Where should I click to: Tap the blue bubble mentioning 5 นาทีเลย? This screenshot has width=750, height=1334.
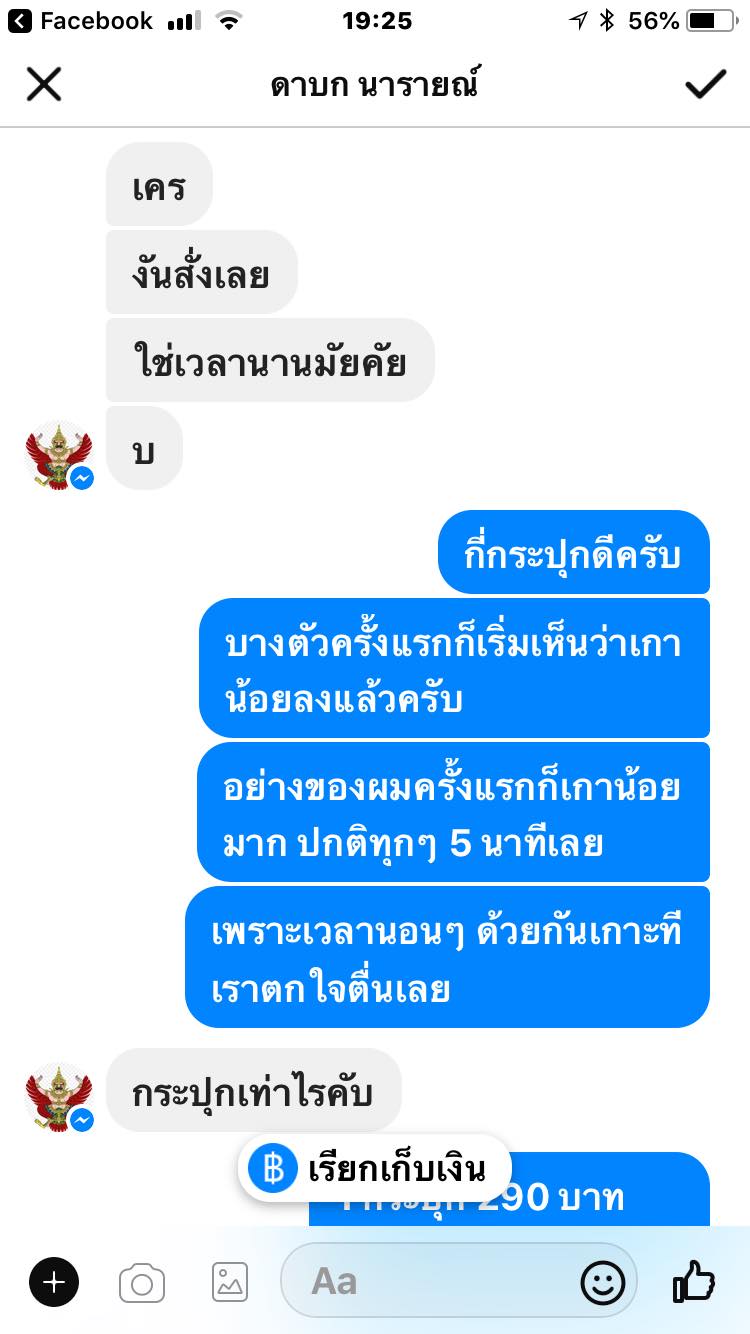[x=453, y=812]
